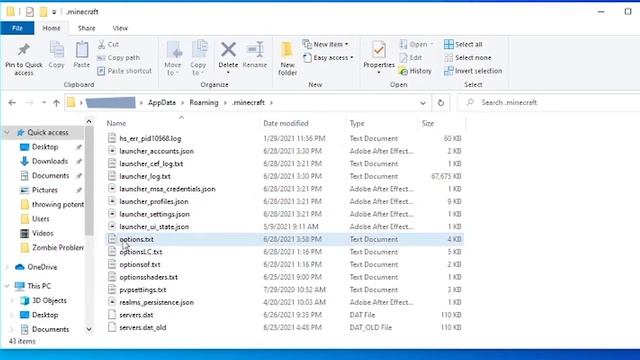This screenshot has height=360, width=640.
Task: Sort by Date modified column header
Action: (x=286, y=123)
